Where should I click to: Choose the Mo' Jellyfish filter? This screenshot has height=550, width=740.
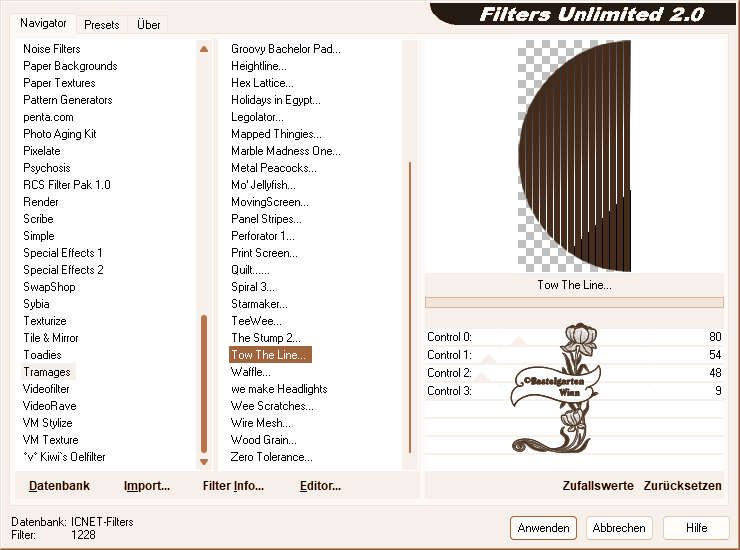(264, 185)
